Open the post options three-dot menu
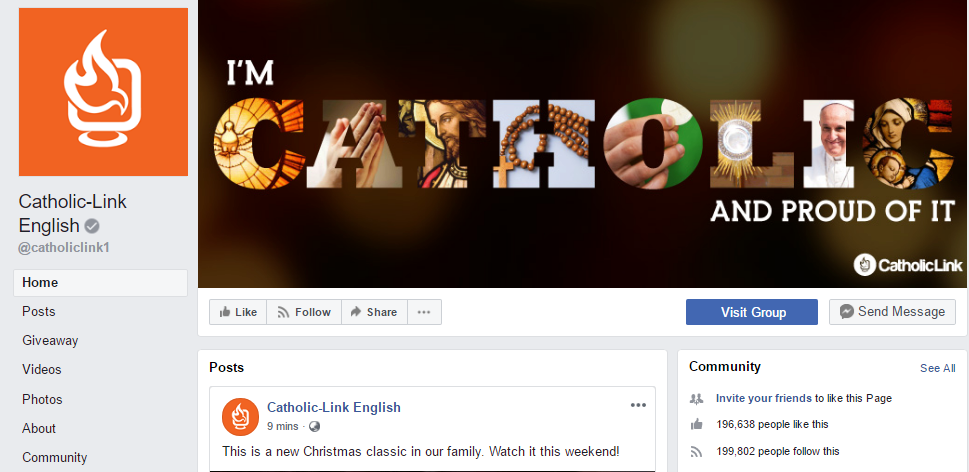 click(638, 405)
